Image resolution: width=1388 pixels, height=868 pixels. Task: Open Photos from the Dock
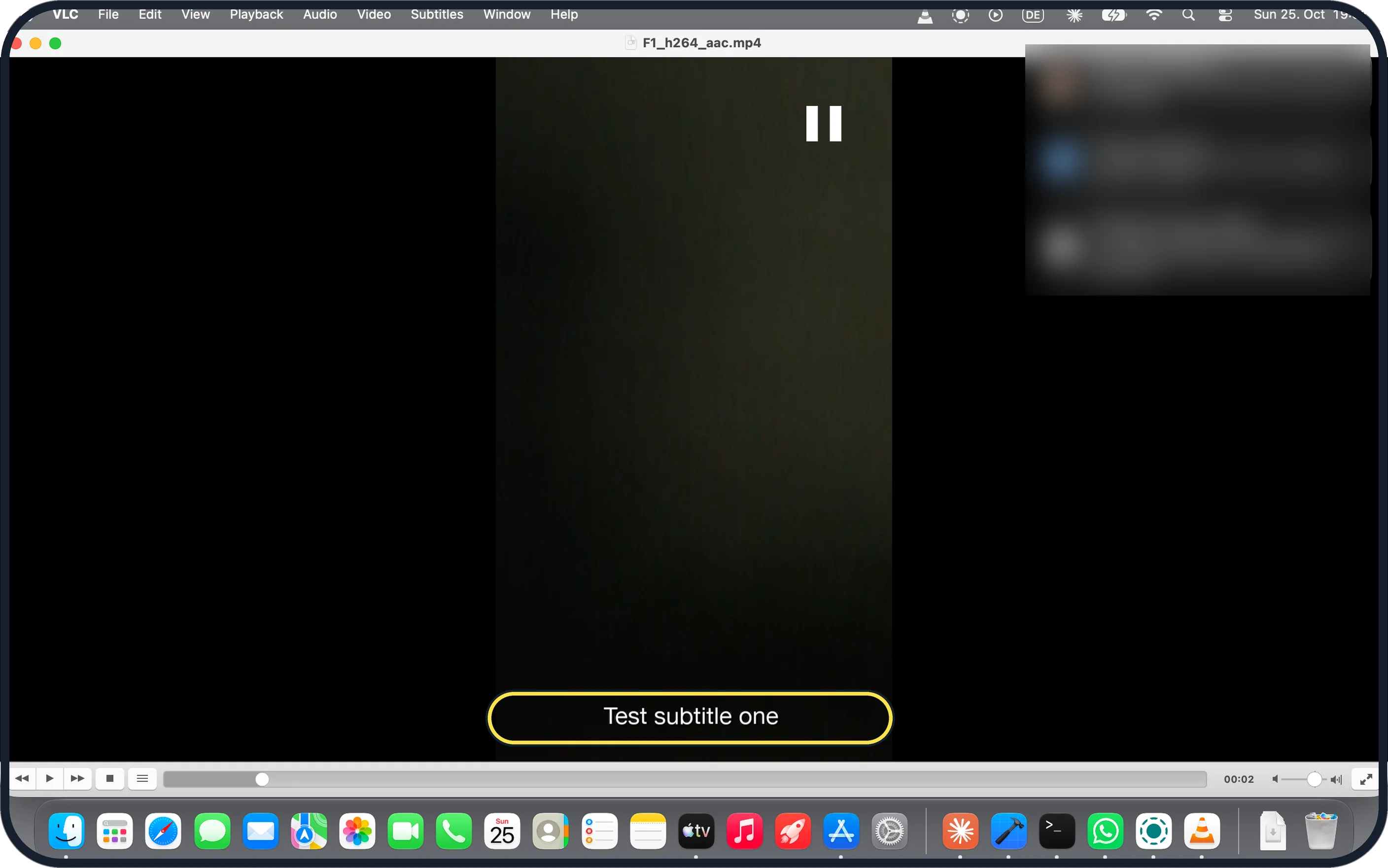click(357, 831)
